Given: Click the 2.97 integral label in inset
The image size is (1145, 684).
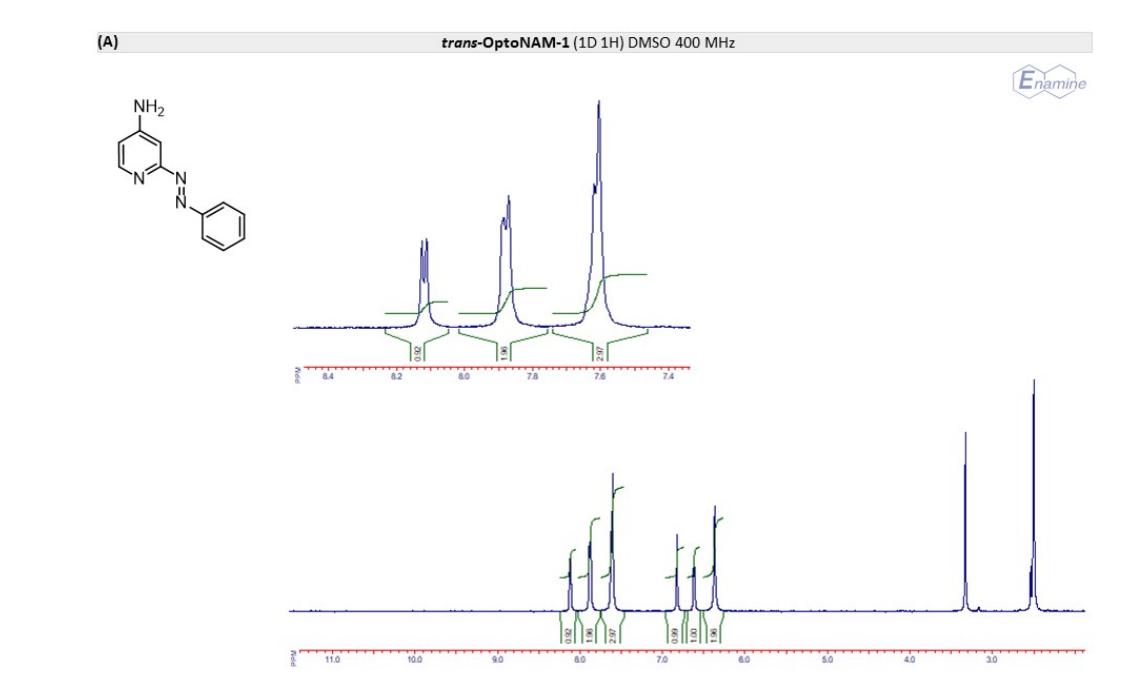Looking at the screenshot, I should 599,351.
